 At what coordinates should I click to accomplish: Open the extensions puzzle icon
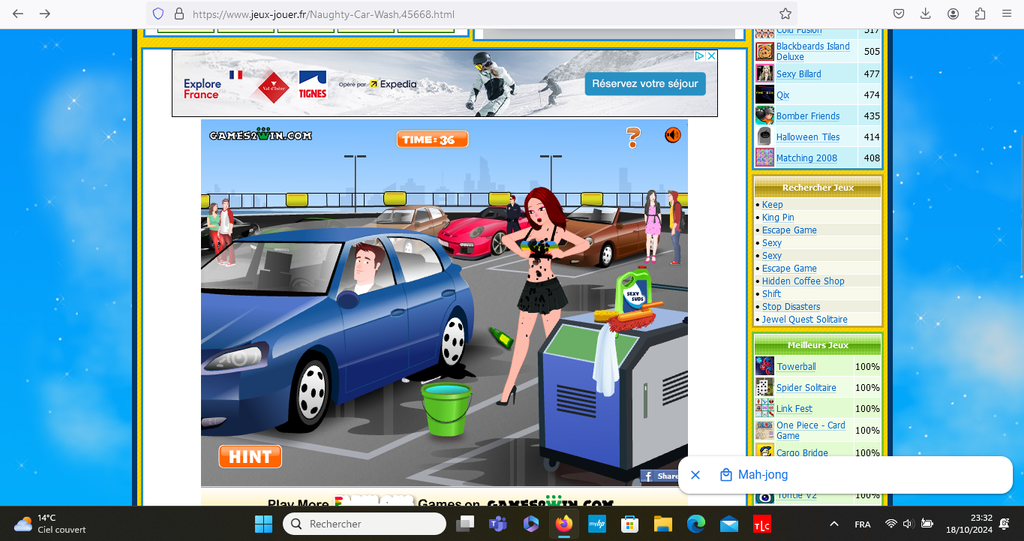pos(979,14)
